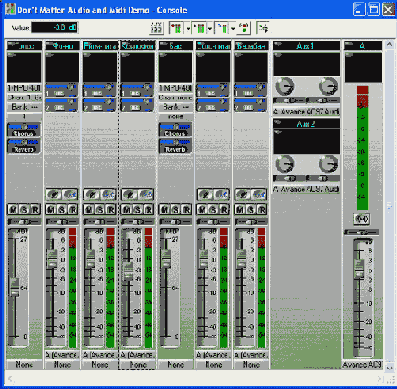Screen dimensions: 397x389
Task: Click the stereo link button below the master meter
Action: click(362, 219)
